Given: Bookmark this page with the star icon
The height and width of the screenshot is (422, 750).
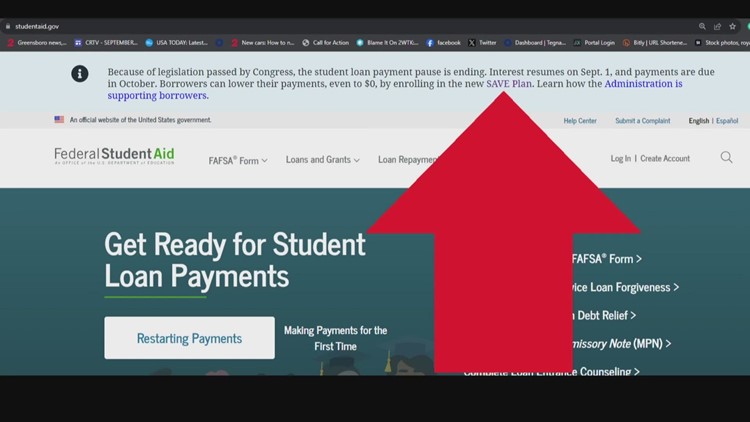Looking at the screenshot, I should tap(733, 27).
